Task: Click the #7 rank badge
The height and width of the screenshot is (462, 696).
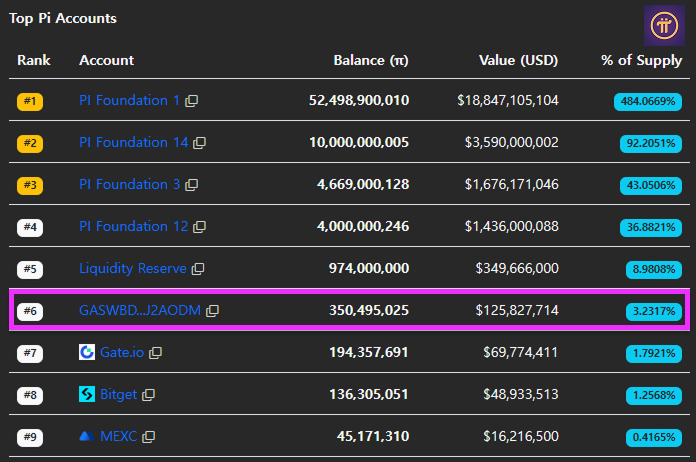Action: tap(30, 354)
